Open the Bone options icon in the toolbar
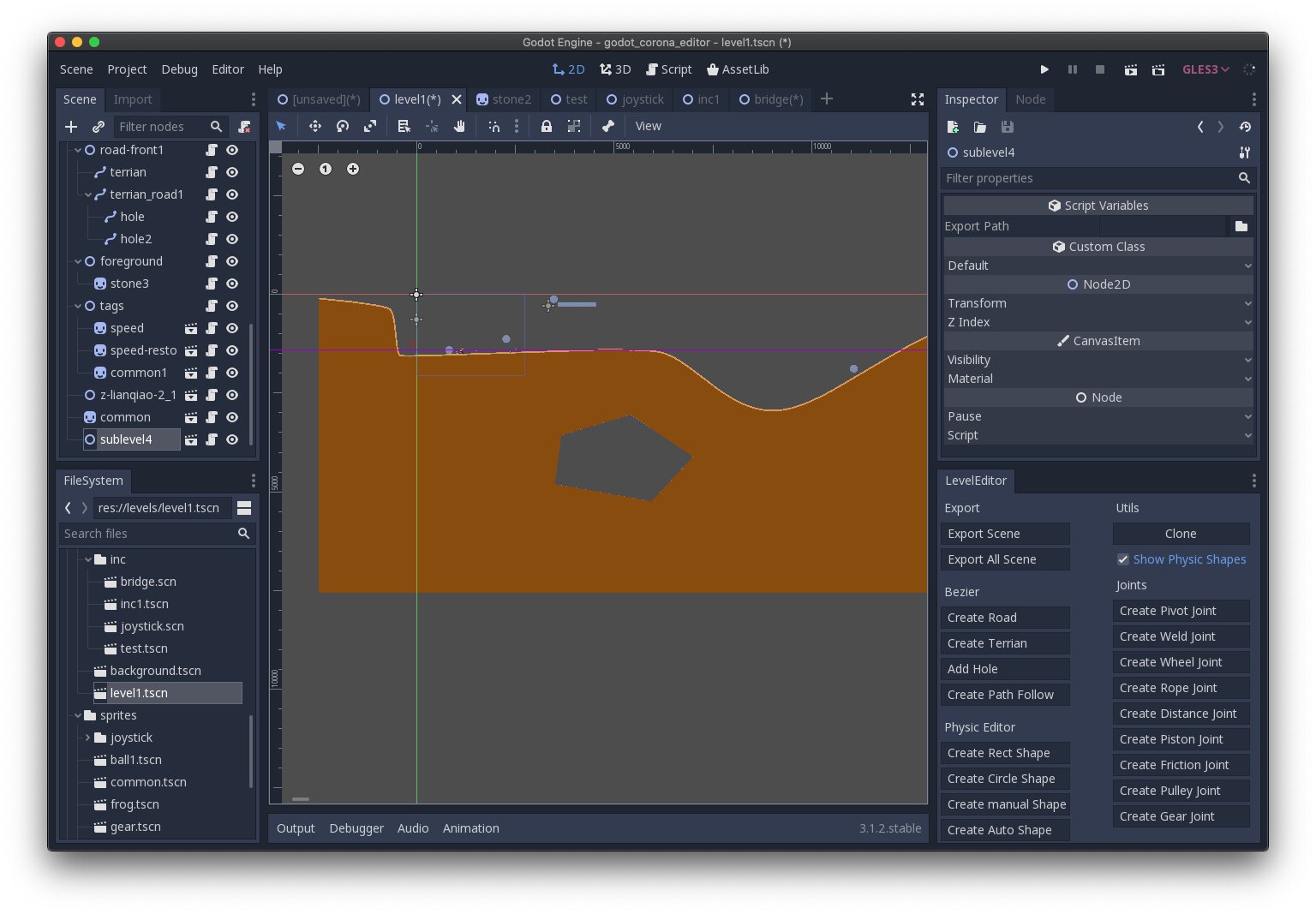 click(x=608, y=126)
